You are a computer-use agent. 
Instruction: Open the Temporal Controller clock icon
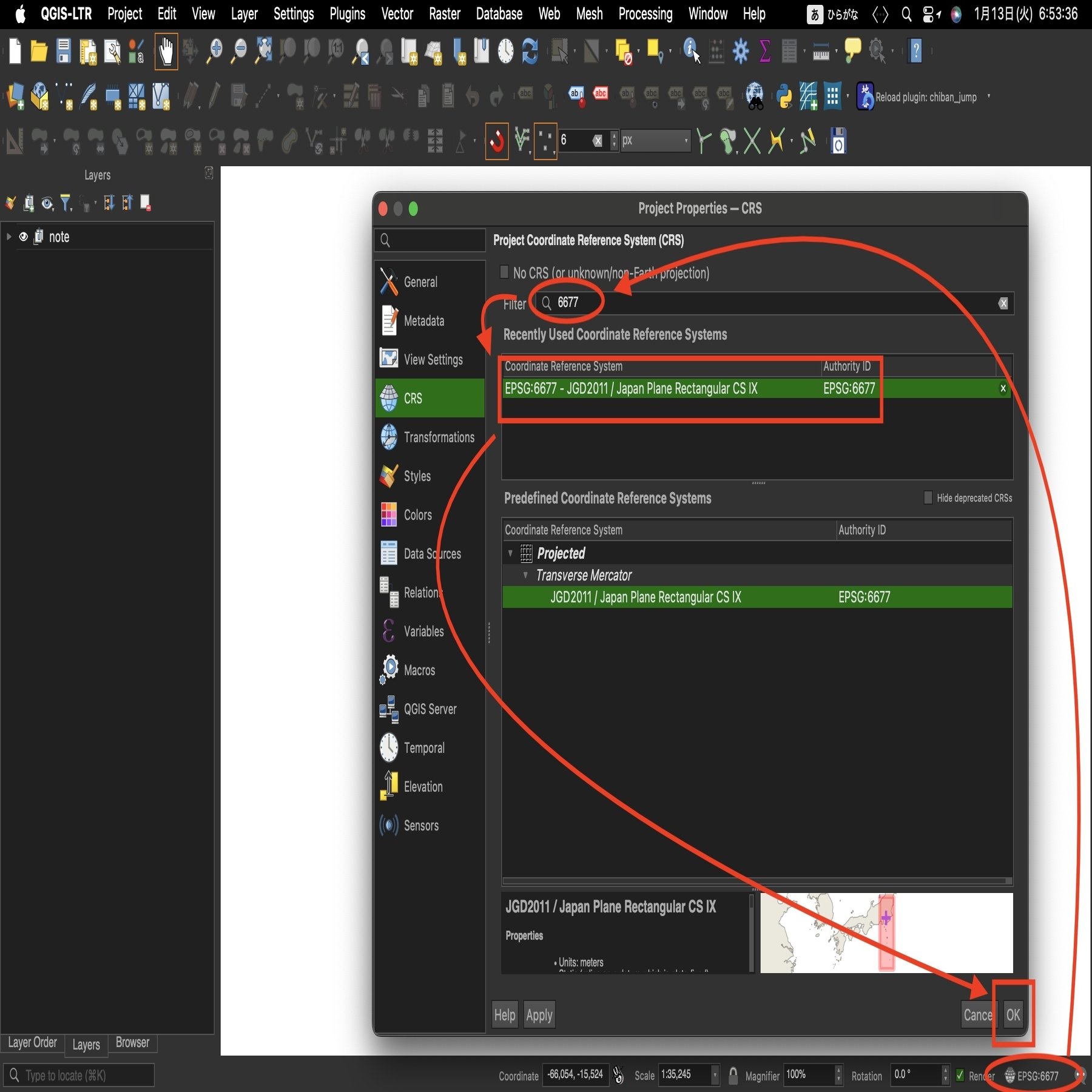(505, 52)
